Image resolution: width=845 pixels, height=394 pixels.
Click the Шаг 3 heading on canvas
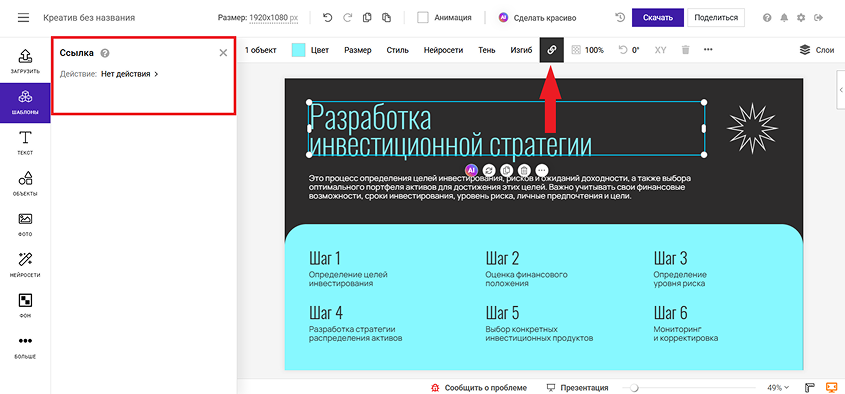(x=671, y=258)
